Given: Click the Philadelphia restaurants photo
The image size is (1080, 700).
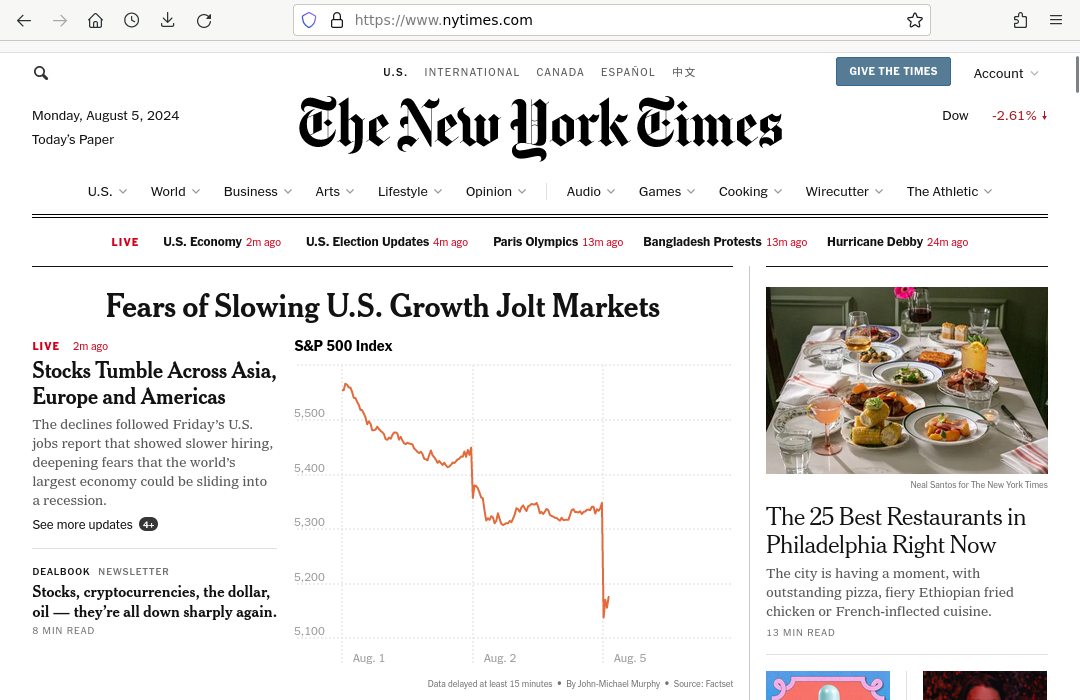Looking at the screenshot, I should tap(906, 380).
